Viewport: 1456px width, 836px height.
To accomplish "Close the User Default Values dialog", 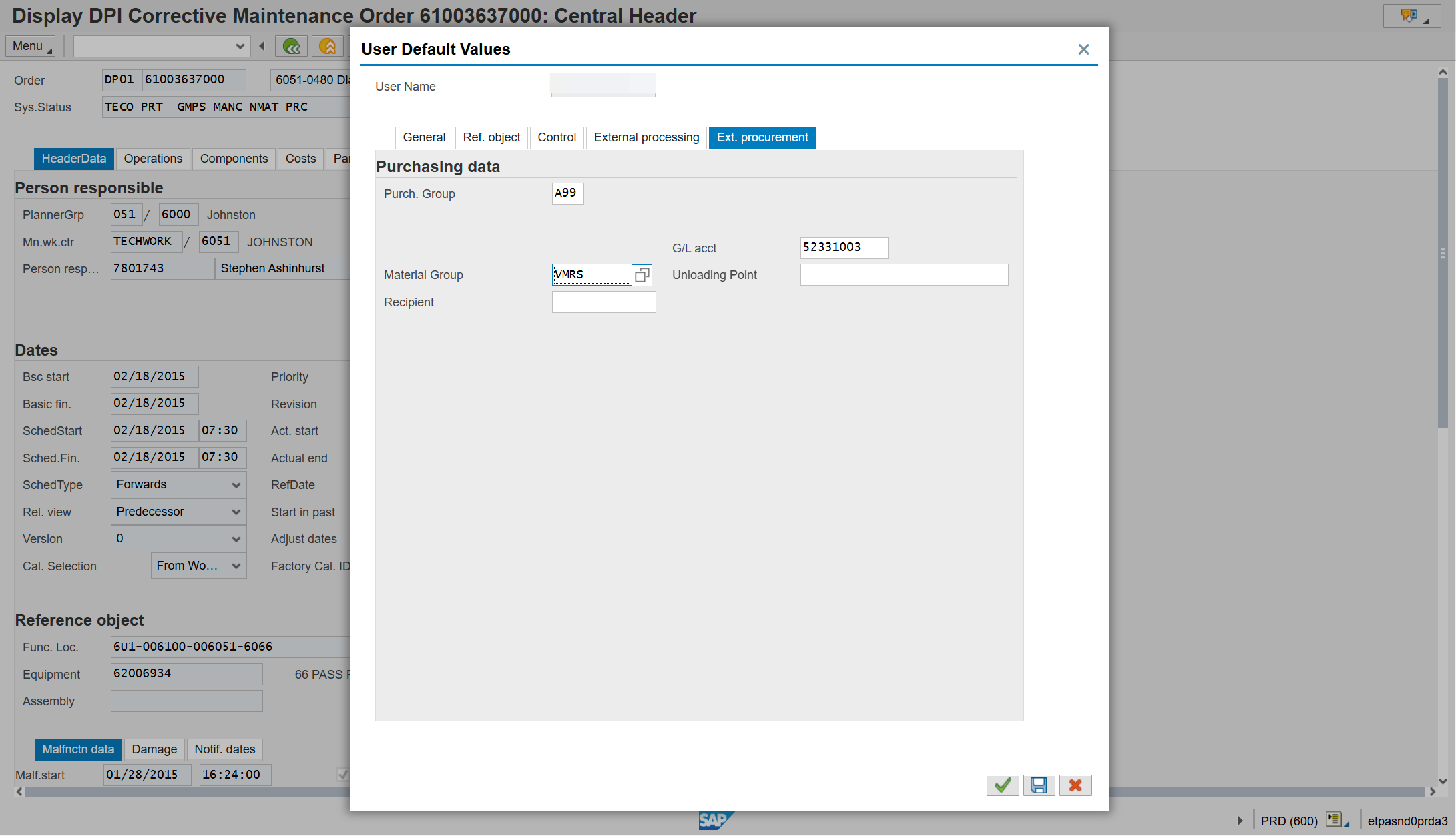I will pyautogui.click(x=1083, y=49).
